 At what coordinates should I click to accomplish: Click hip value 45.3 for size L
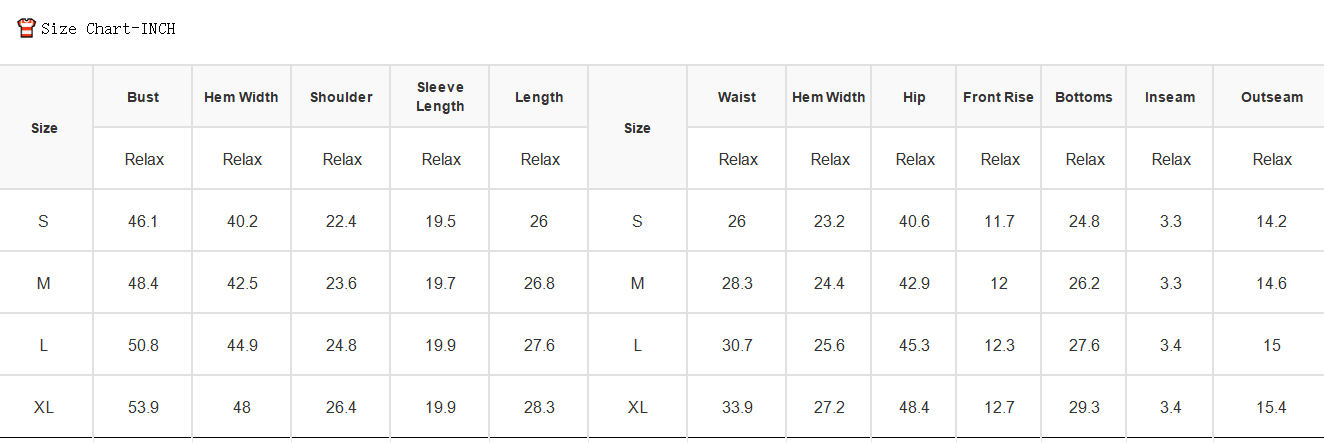[914, 345]
